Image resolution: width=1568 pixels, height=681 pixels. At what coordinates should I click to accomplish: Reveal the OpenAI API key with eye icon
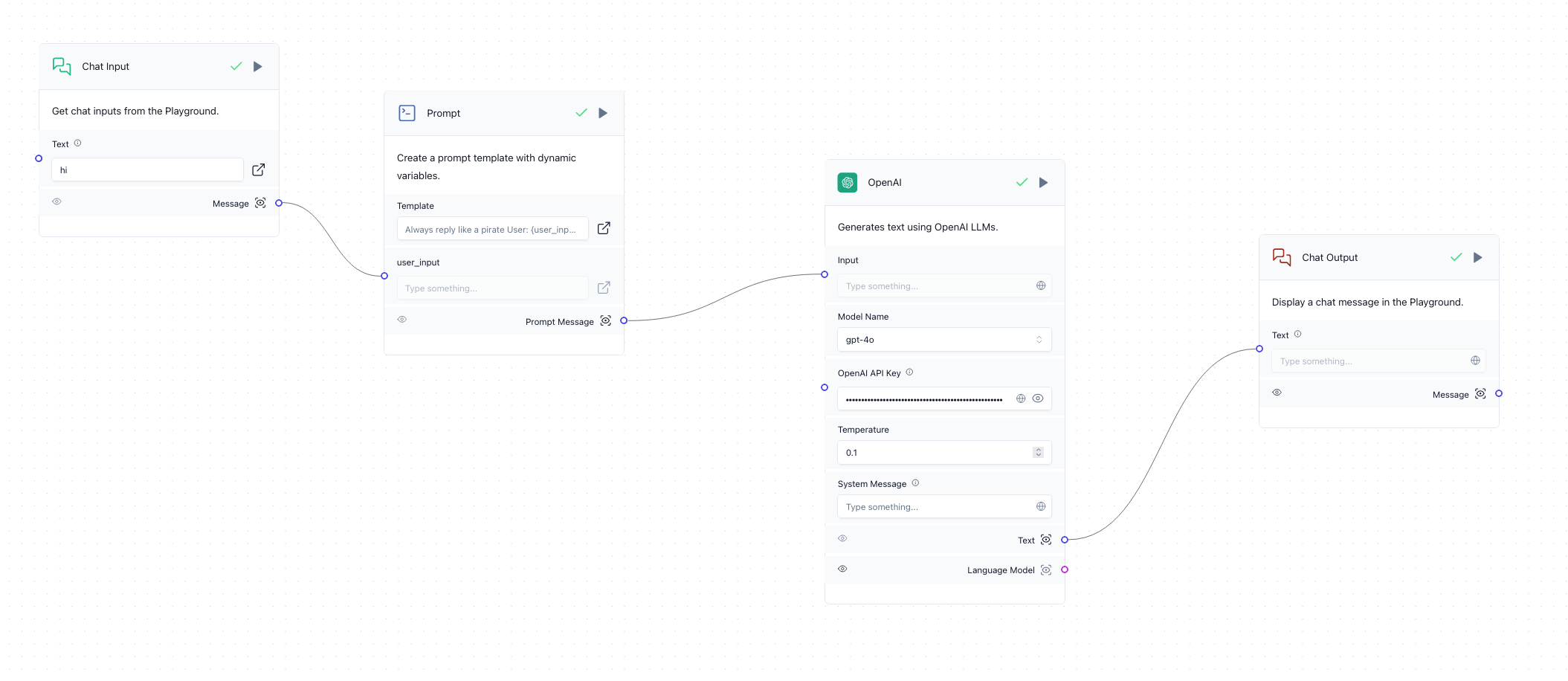(x=1038, y=399)
